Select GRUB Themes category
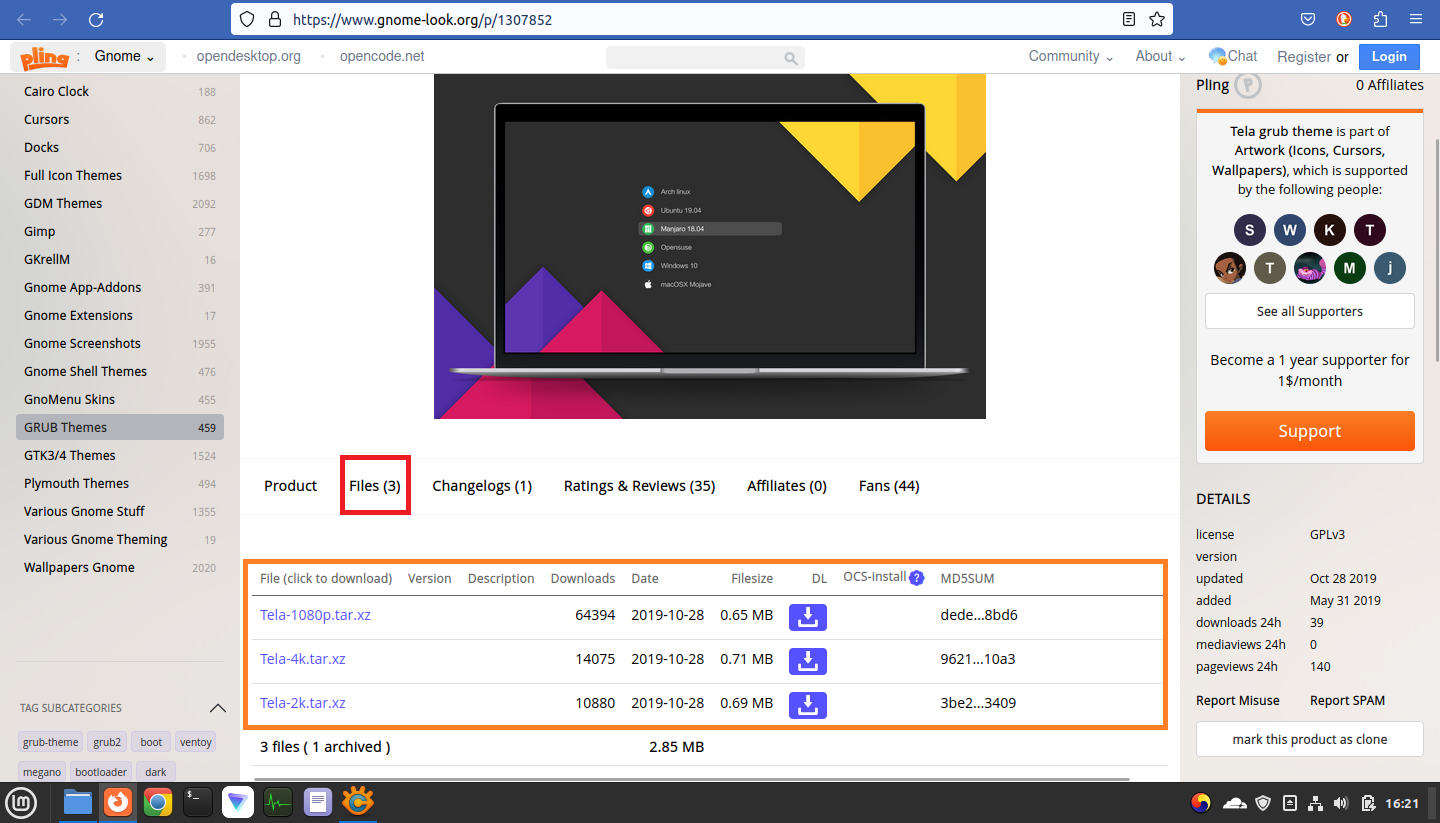1440x823 pixels. [120, 427]
